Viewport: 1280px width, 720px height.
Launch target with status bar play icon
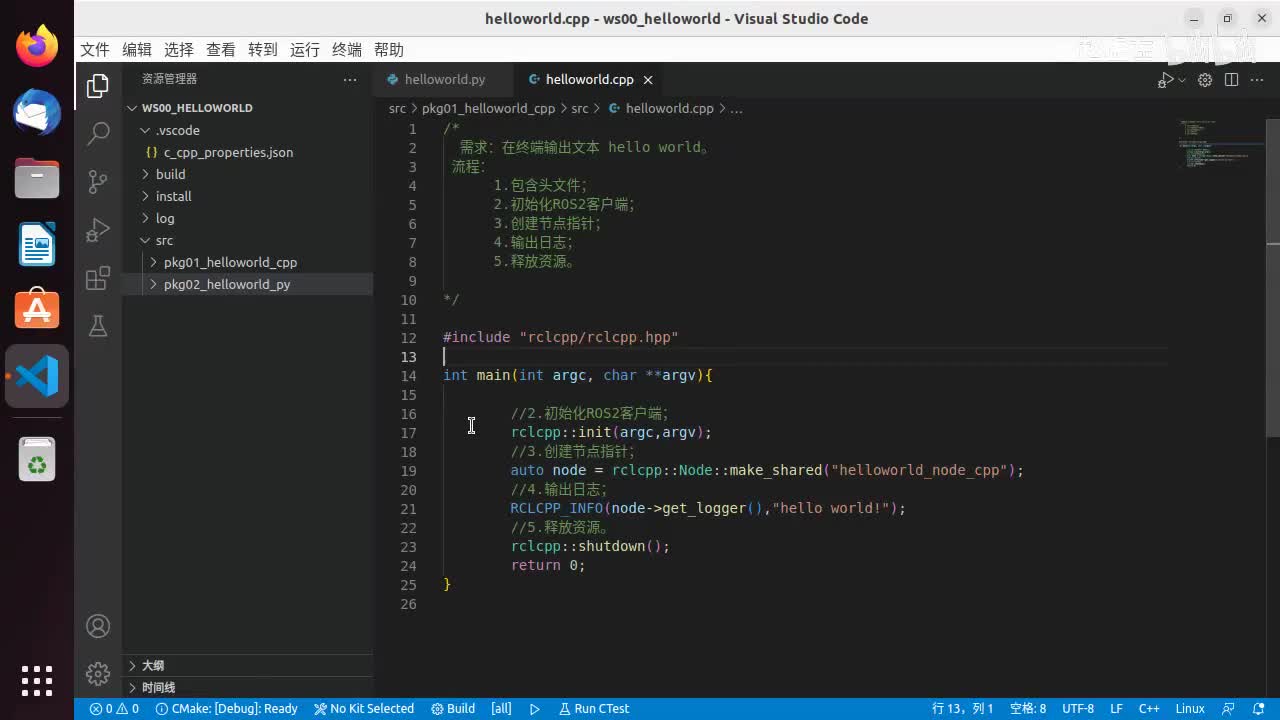[x=535, y=709]
